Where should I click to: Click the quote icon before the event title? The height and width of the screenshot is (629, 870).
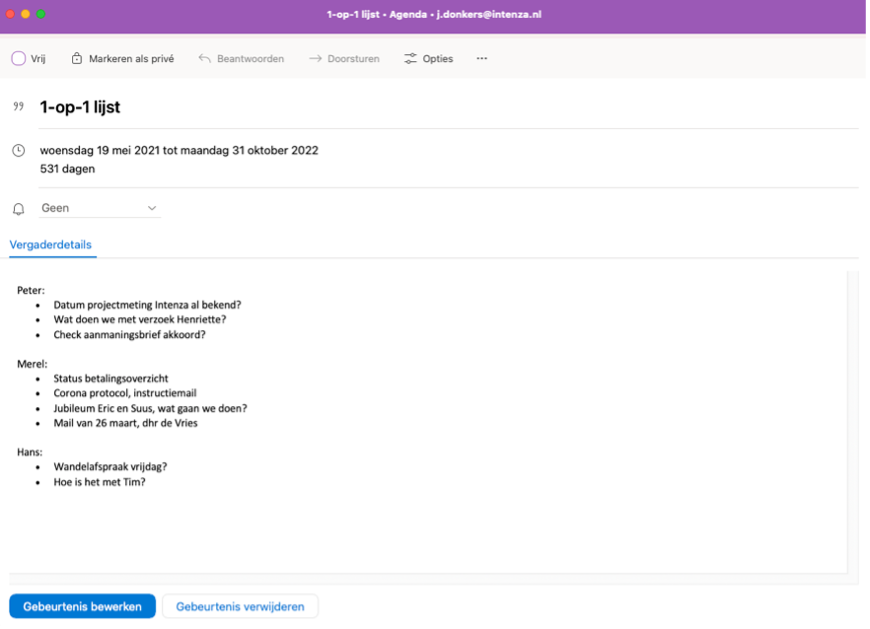point(18,106)
